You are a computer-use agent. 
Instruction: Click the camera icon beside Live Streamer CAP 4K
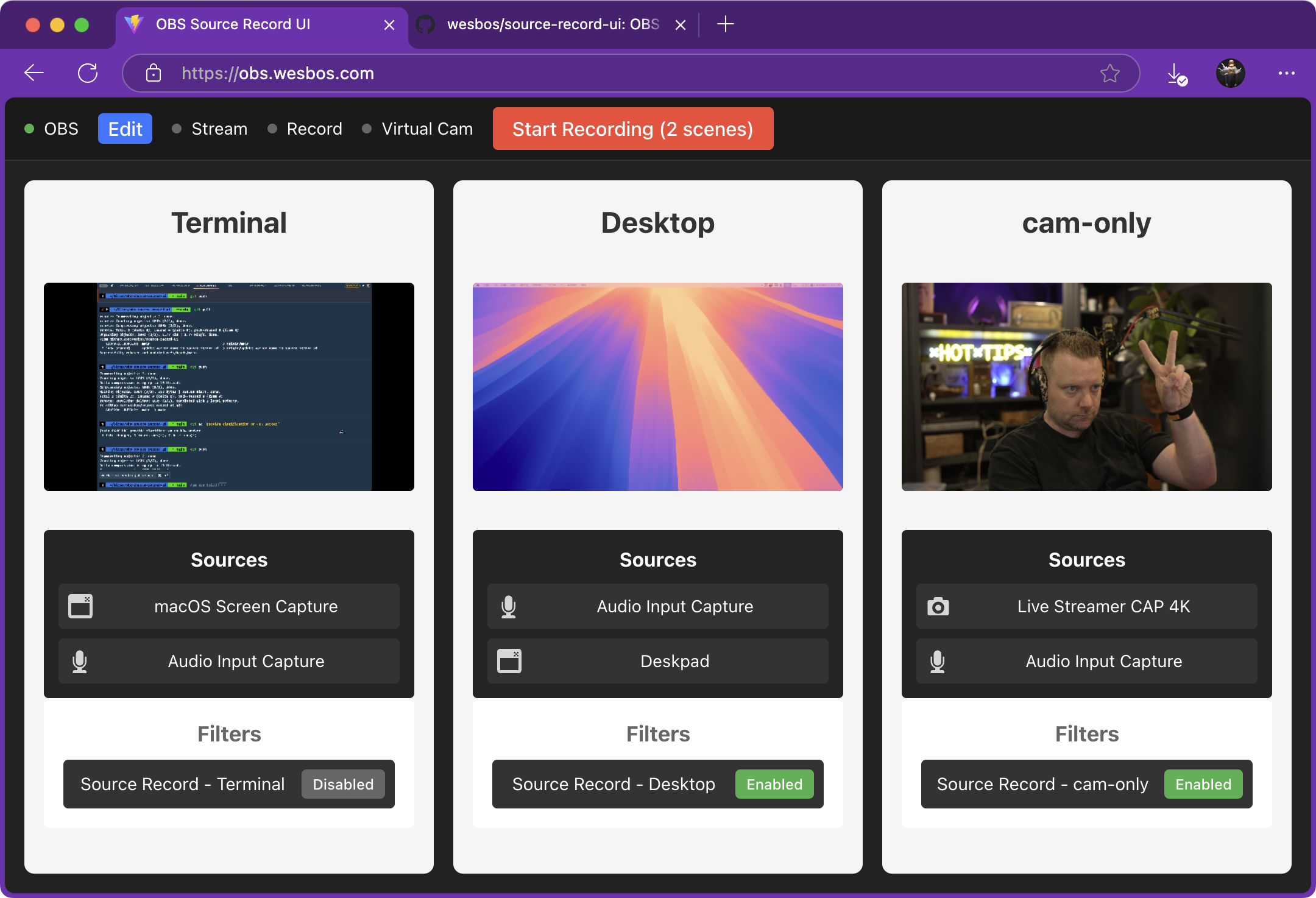pos(939,606)
